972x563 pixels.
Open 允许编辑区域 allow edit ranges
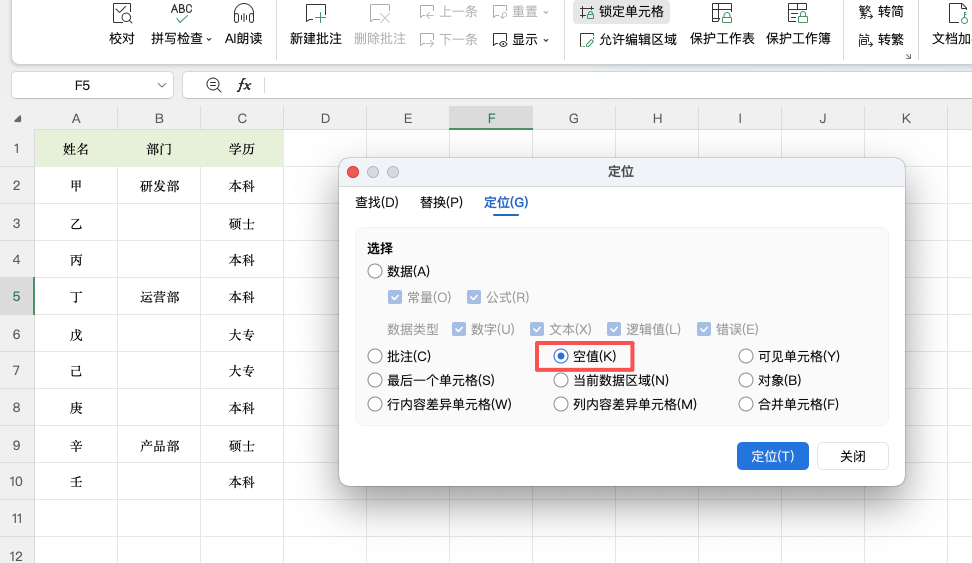[x=628, y=40]
